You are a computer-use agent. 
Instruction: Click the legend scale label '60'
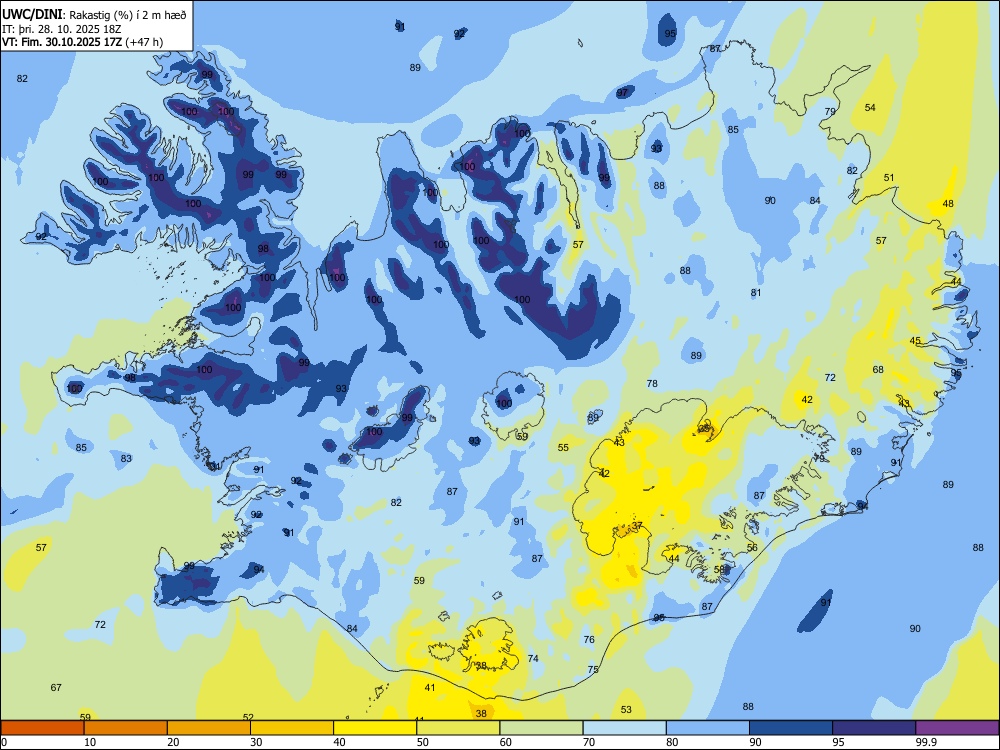pos(506,742)
